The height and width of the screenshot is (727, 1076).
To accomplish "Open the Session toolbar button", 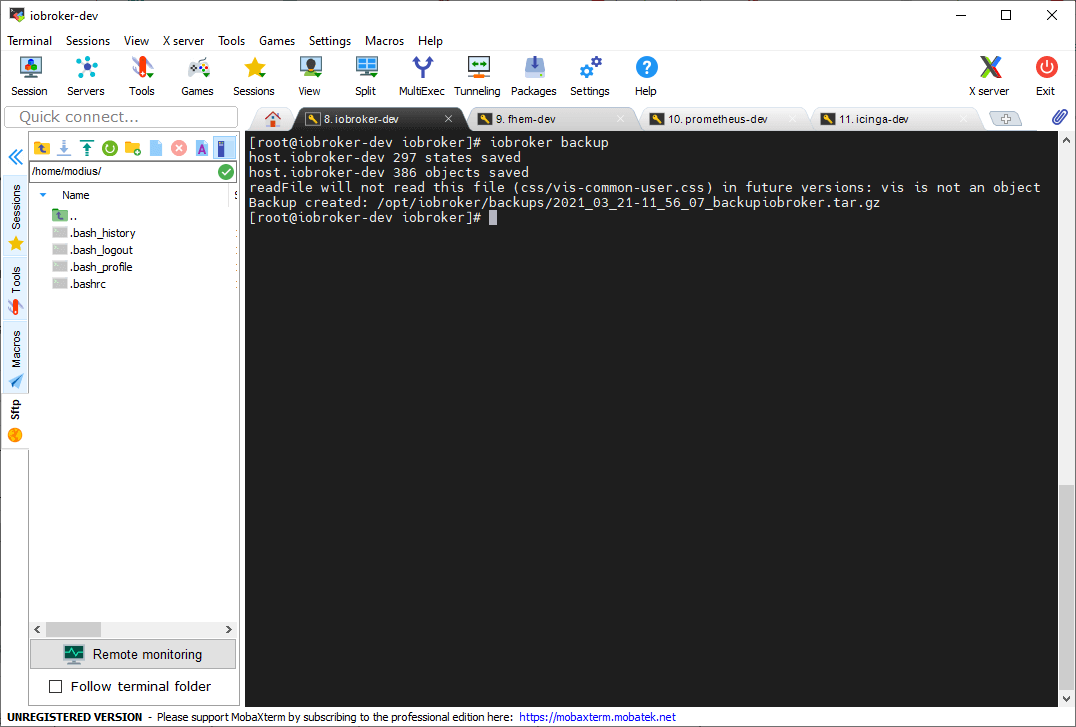I will (30, 76).
